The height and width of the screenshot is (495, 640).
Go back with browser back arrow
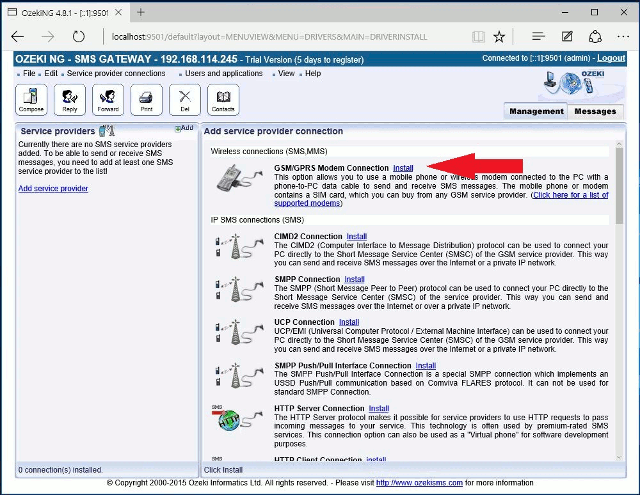coord(18,37)
